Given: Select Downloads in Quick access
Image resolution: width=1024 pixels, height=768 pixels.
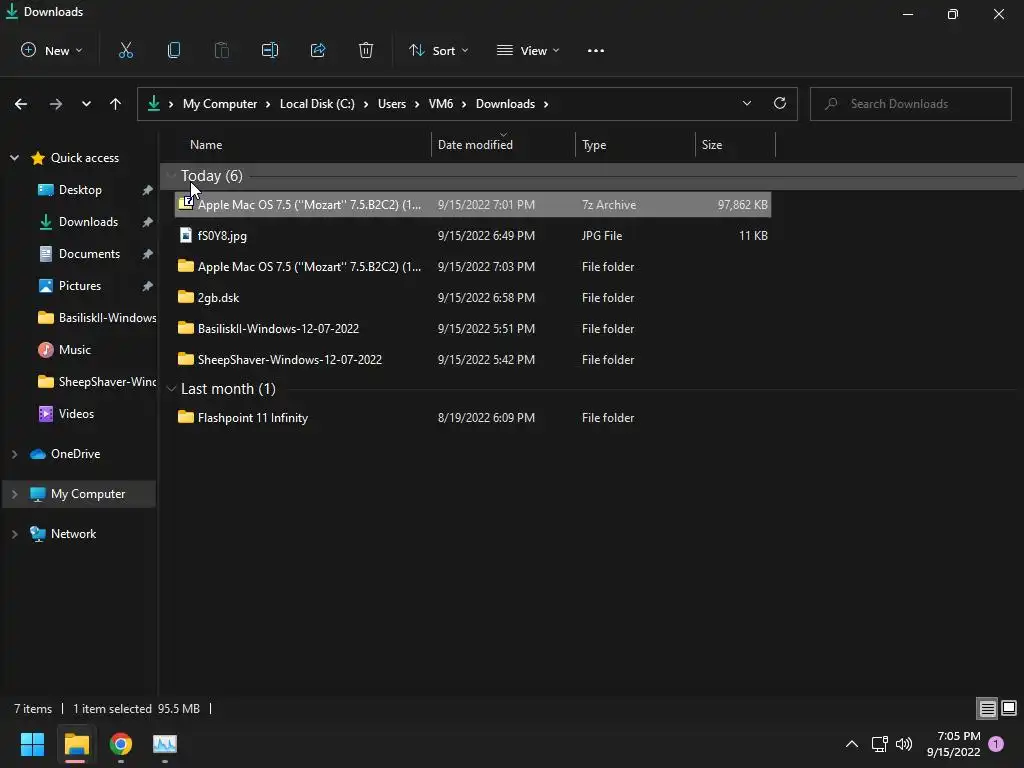Looking at the screenshot, I should point(88,221).
